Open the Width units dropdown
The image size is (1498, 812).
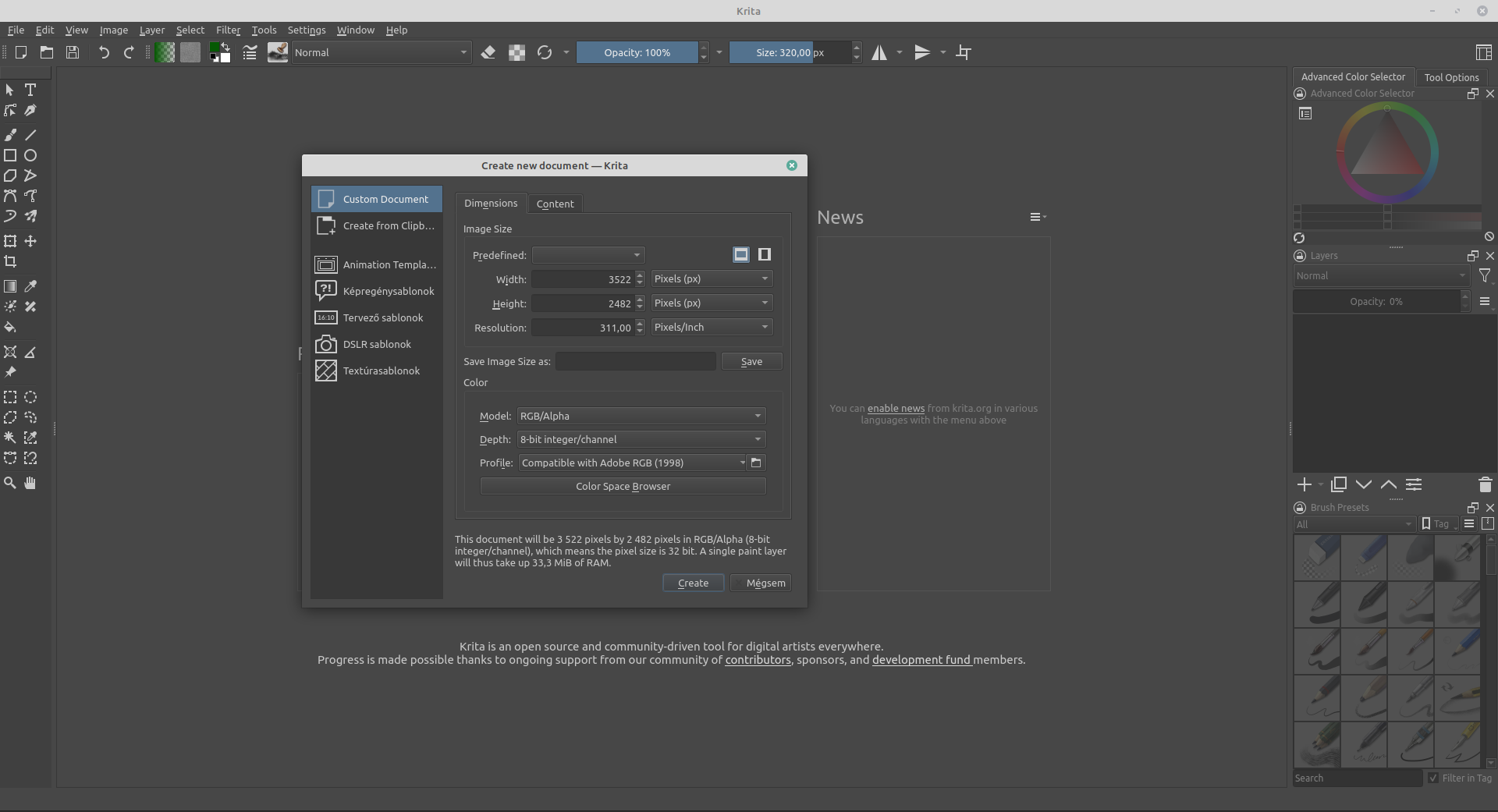pos(712,278)
